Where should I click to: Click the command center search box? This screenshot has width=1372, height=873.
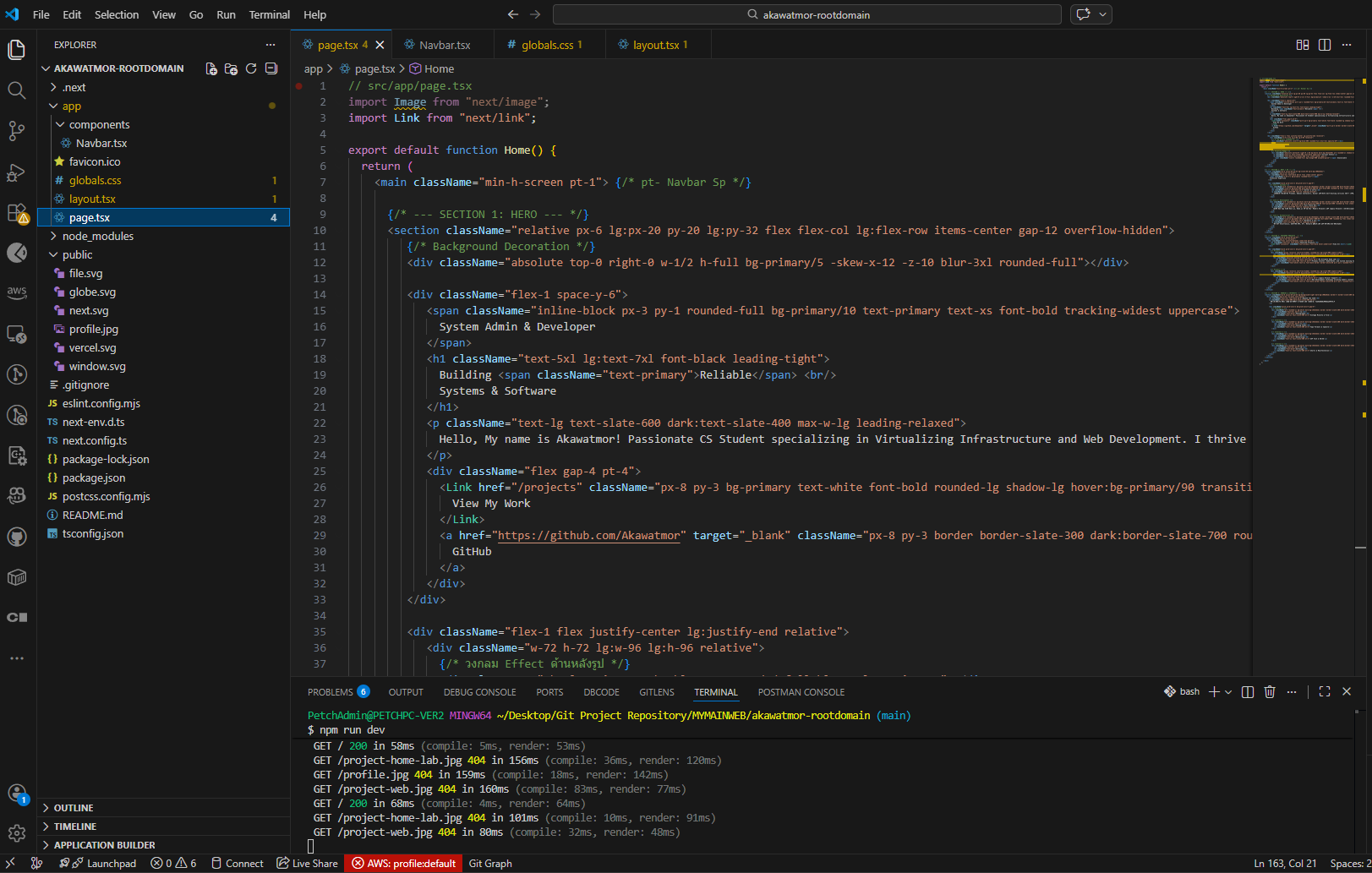click(x=807, y=14)
